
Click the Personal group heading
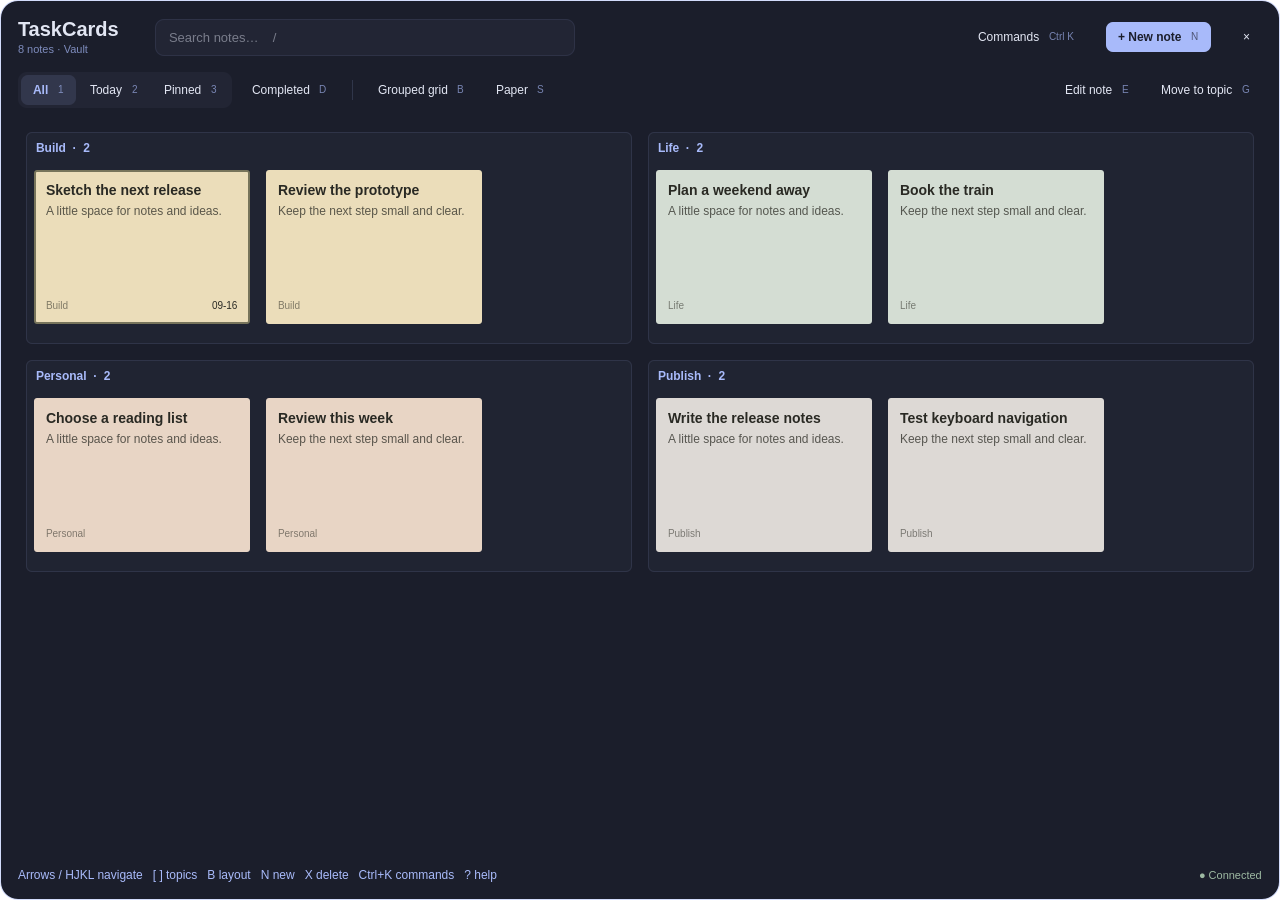73,376
